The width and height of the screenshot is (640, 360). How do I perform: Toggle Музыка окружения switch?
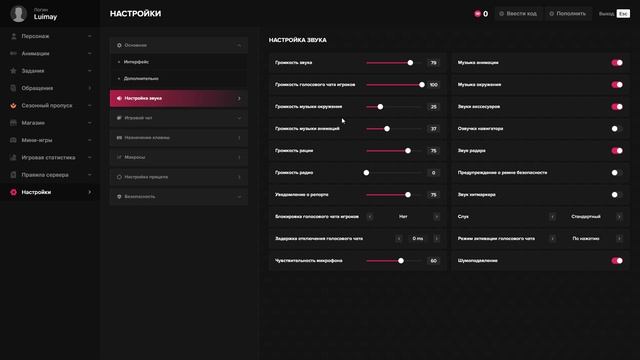[x=617, y=85]
